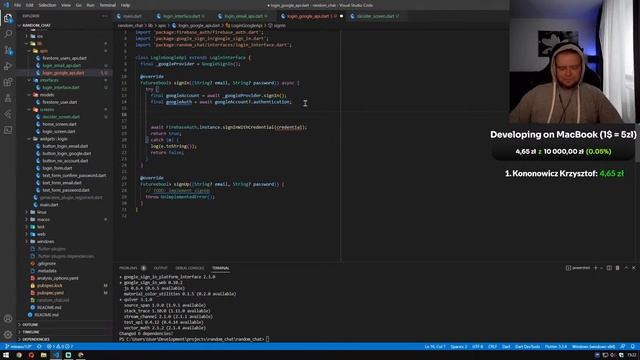This screenshot has height=360, width=640.
Task: Click Spaces: 2 indentation in status bar
Action: [459, 347]
